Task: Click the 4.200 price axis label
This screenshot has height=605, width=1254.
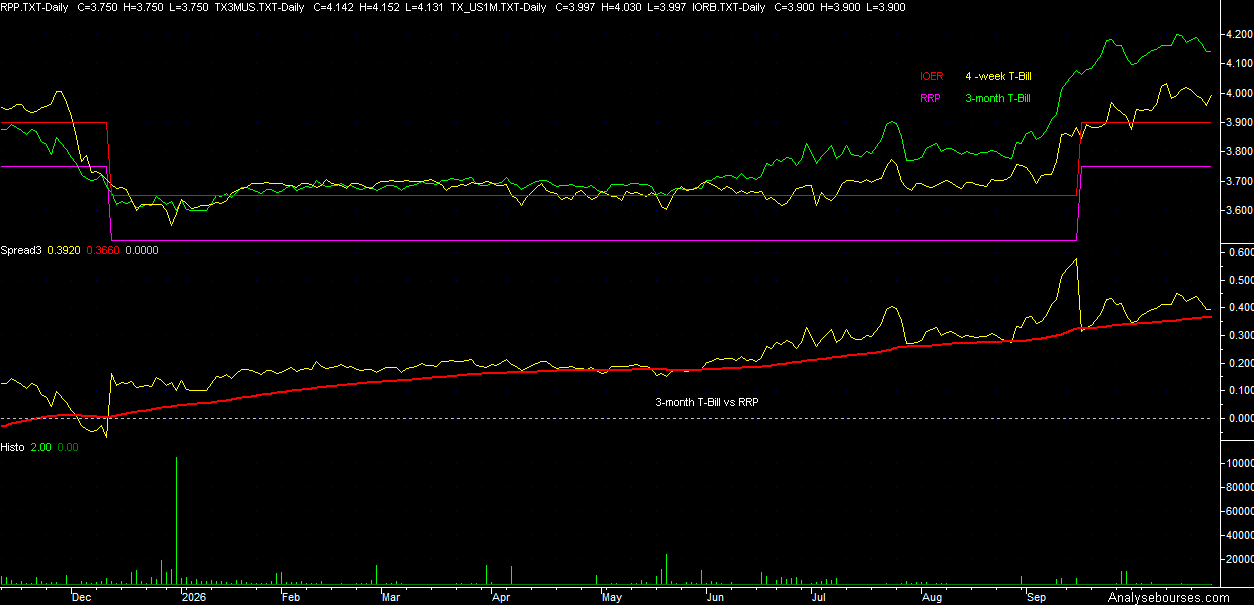Action: point(1237,34)
